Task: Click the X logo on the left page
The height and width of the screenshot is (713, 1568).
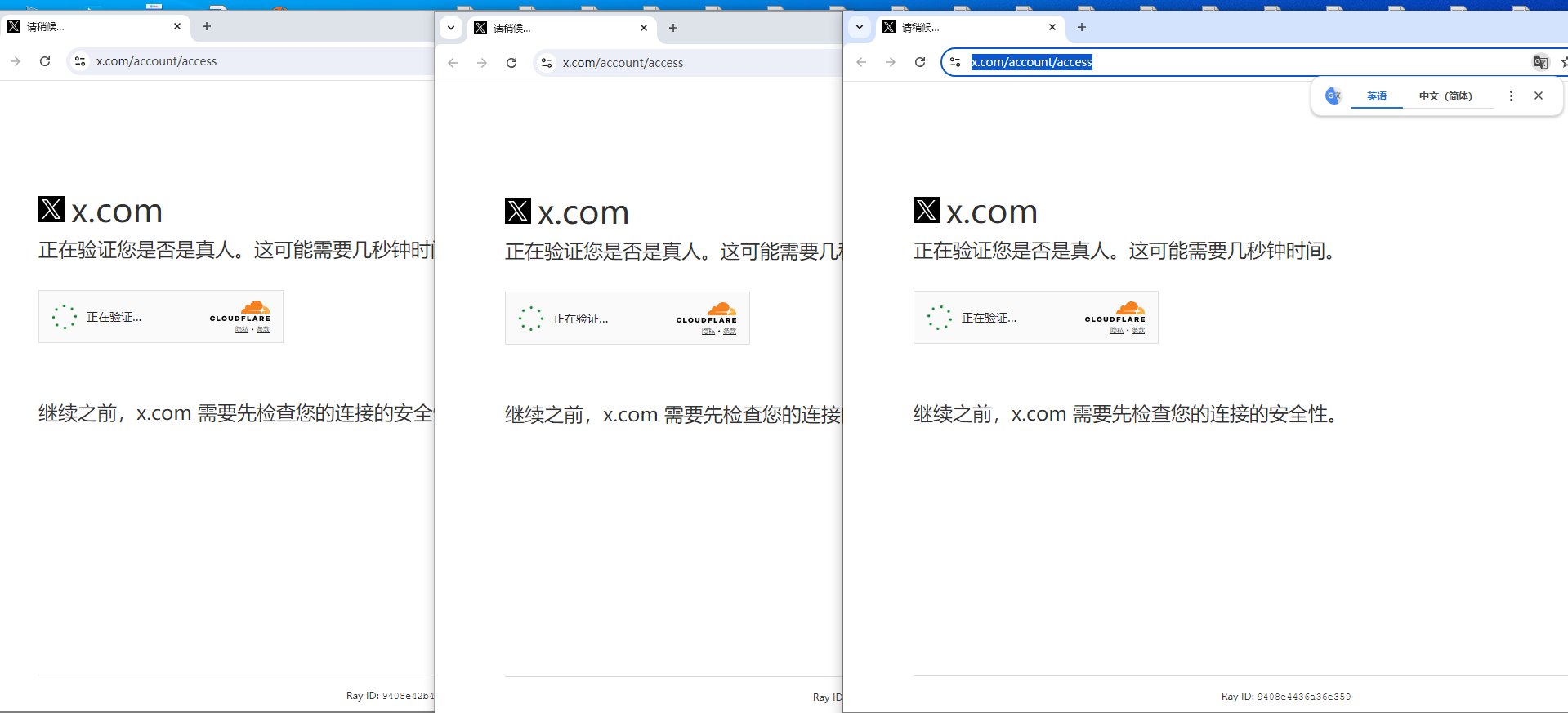Action: pyautogui.click(x=51, y=209)
